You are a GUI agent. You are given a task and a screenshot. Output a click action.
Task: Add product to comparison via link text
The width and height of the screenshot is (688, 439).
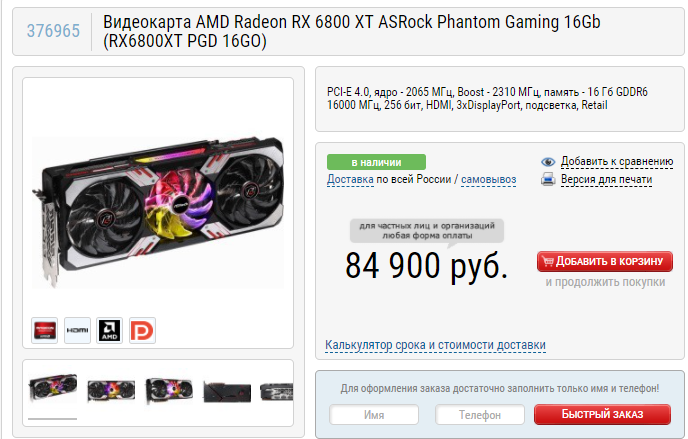617,161
